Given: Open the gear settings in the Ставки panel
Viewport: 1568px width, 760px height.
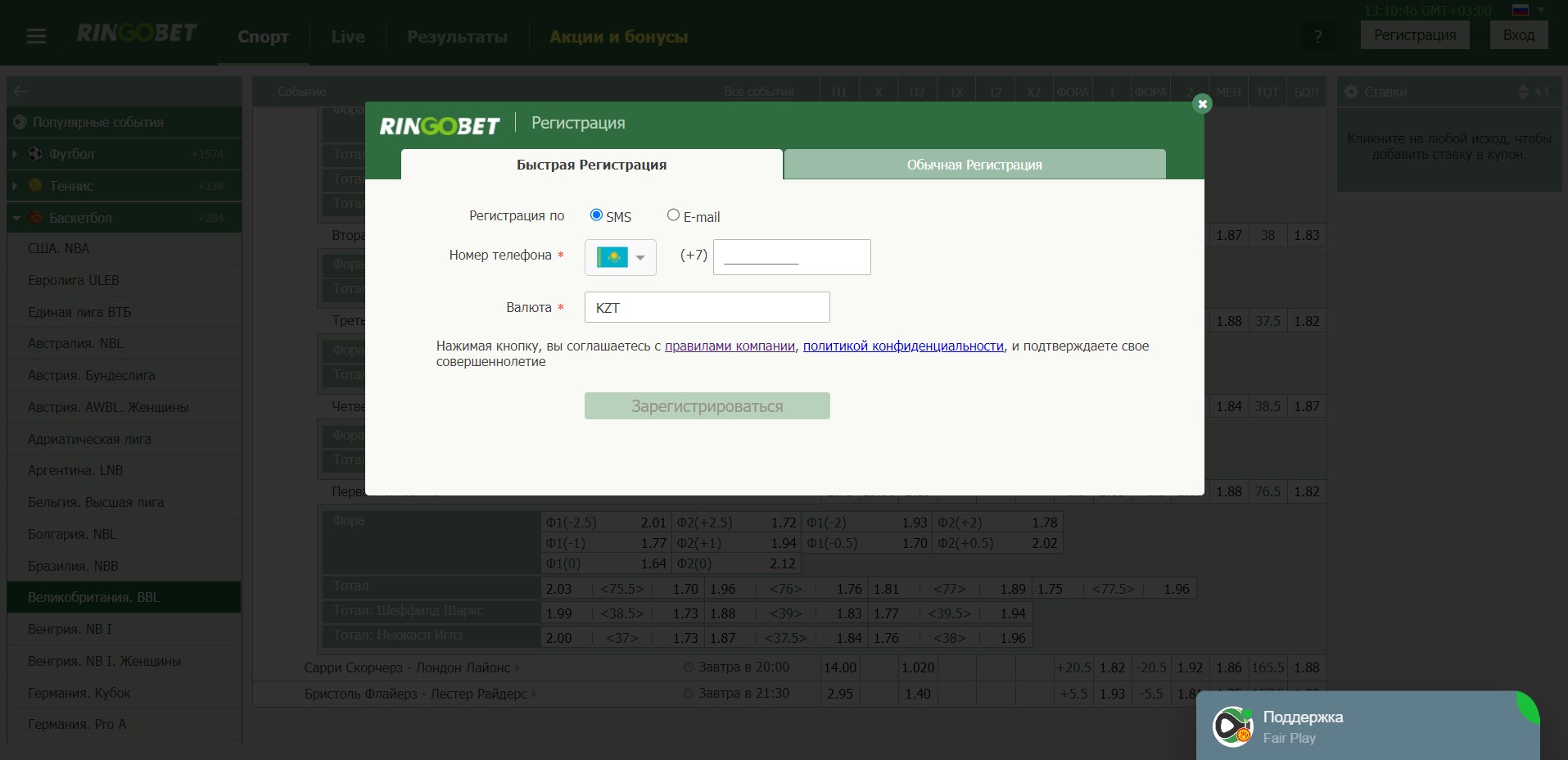Looking at the screenshot, I should coord(1351,92).
